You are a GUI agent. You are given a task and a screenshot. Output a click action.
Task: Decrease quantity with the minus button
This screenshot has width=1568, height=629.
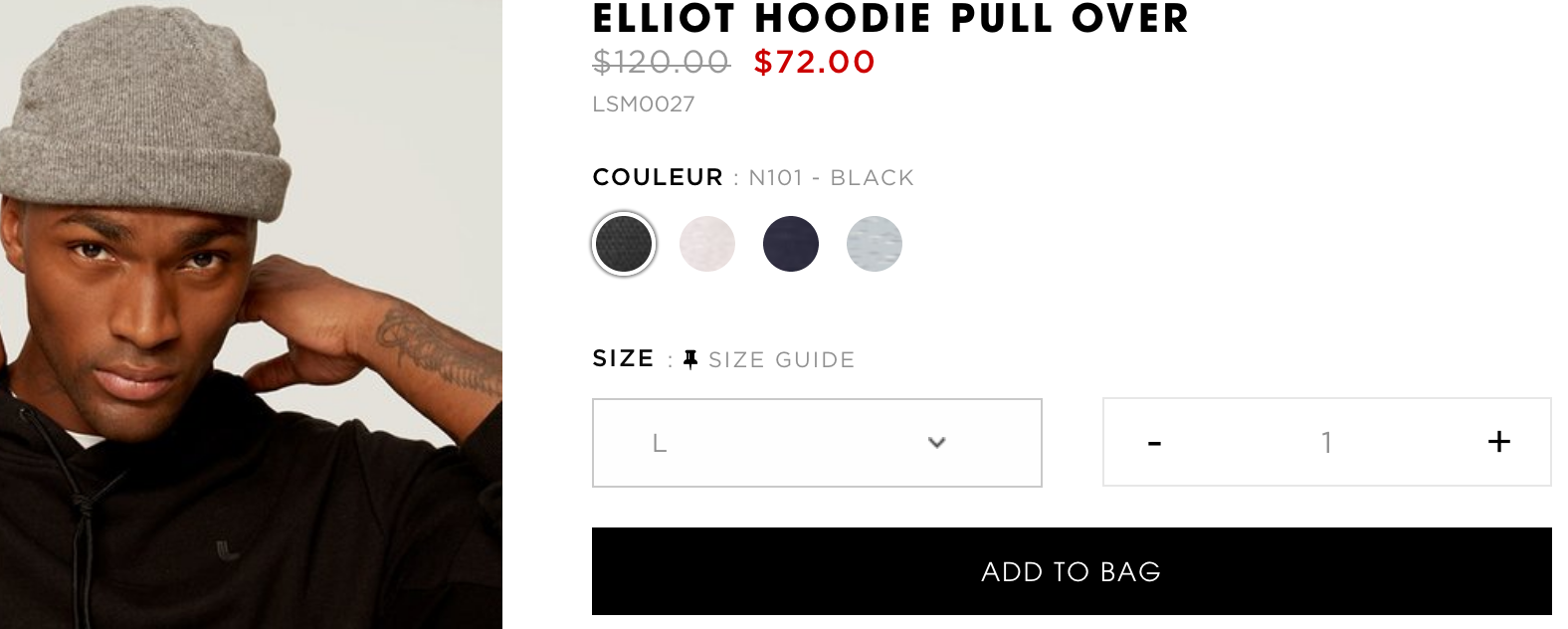pos(1154,443)
